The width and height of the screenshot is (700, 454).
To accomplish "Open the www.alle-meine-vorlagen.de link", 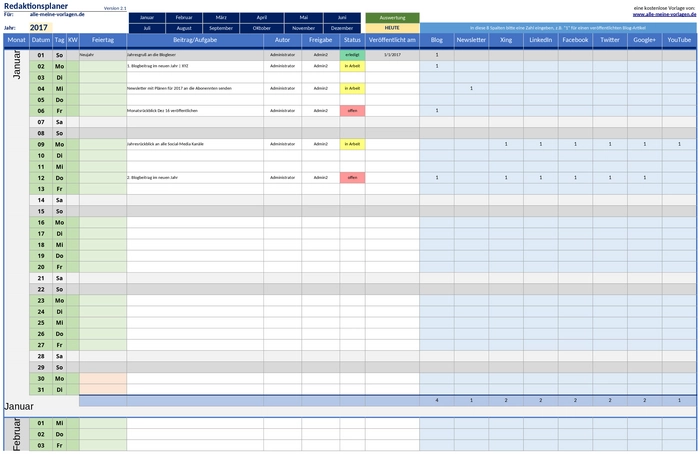I will click(664, 14).
